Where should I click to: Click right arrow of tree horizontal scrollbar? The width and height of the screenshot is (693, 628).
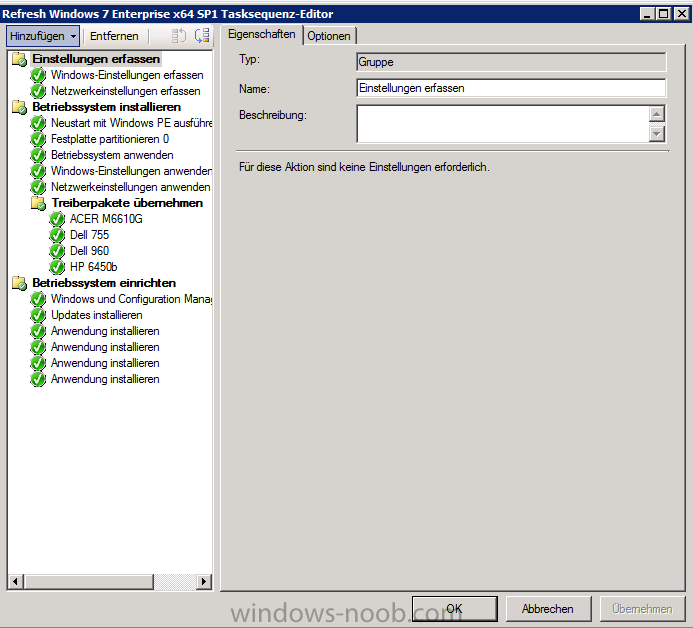click(x=203, y=581)
